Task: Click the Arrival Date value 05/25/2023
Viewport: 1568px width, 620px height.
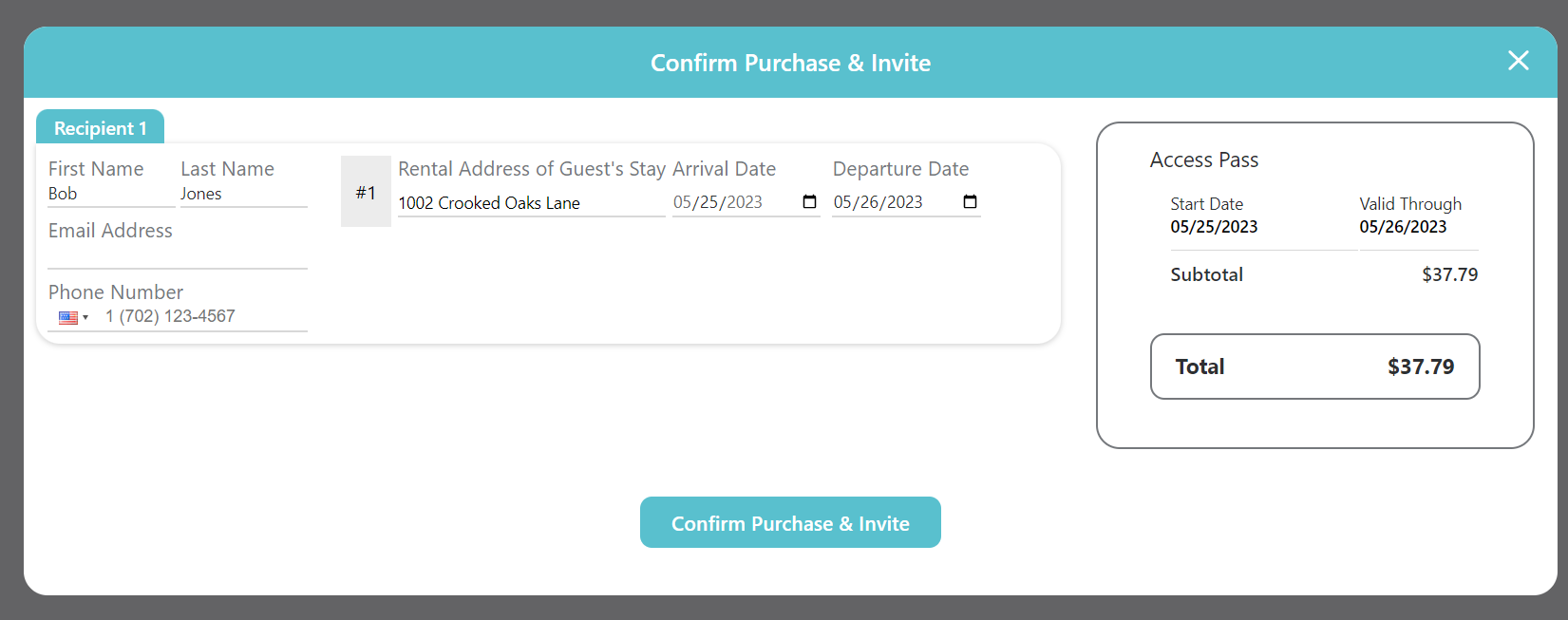Action: click(x=718, y=202)
